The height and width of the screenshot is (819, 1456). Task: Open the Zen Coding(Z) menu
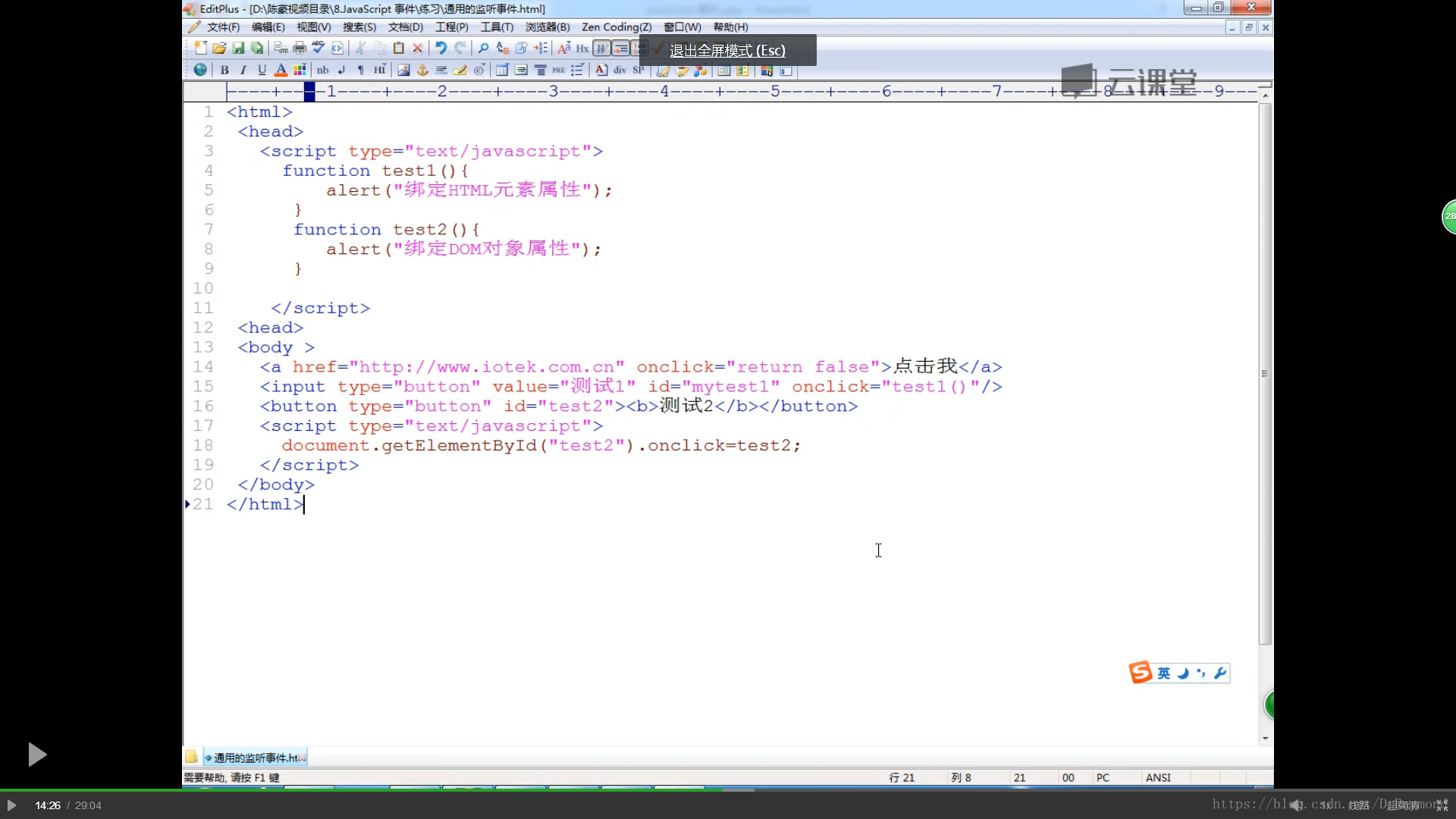click(x=617, y=27)
